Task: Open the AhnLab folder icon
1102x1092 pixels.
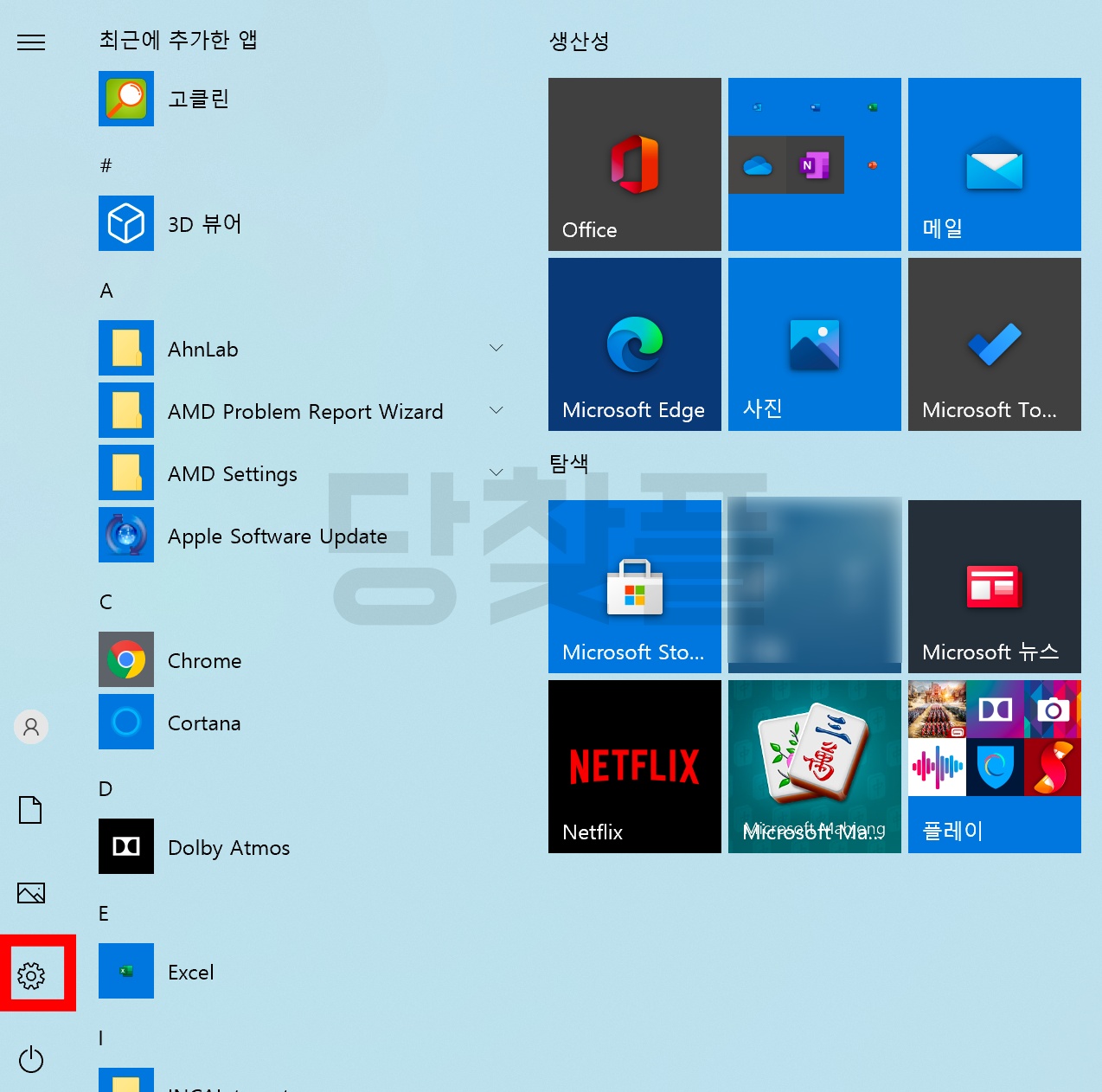Action: coord(126,348)
